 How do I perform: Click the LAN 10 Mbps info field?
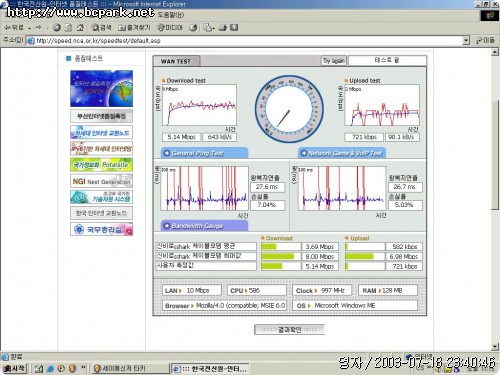[x=192, y=290]
